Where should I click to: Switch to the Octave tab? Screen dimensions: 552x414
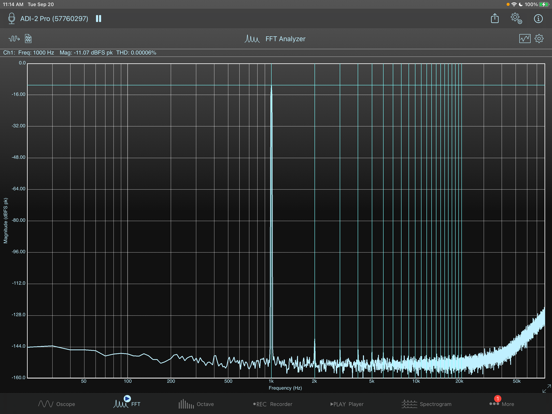196,404
